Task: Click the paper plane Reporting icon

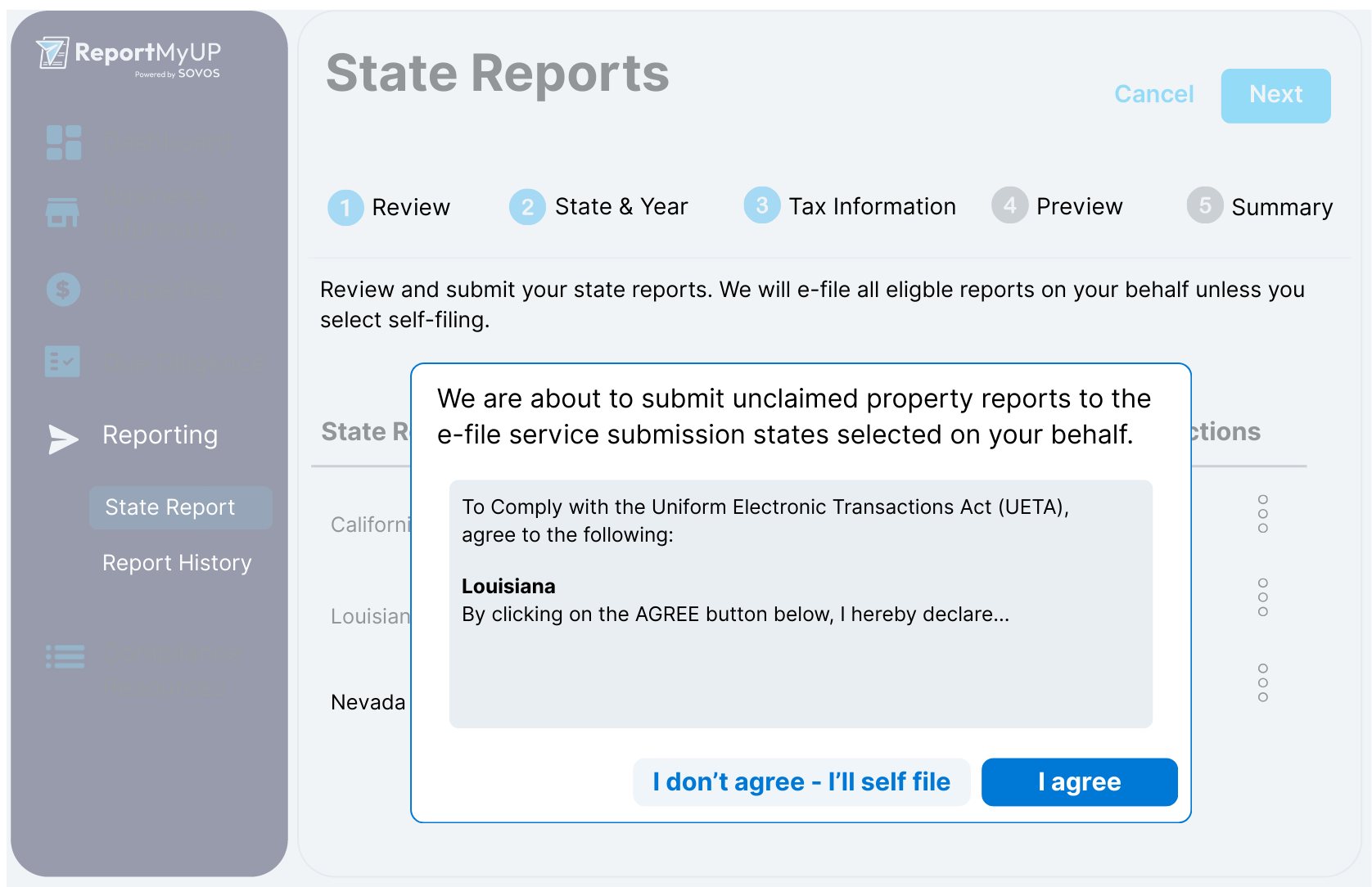Action: point(63,439)
